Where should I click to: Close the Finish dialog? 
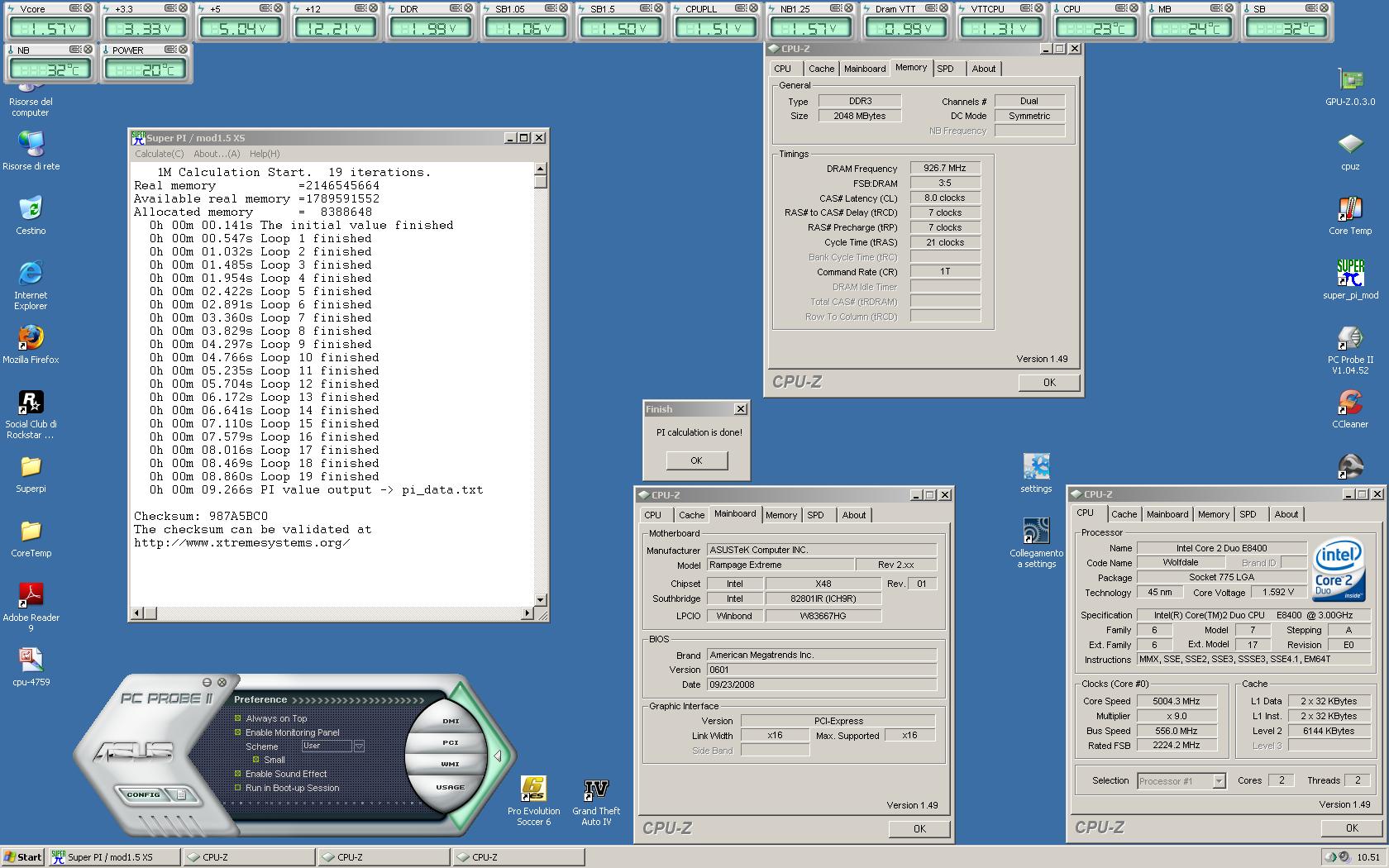pos(741,408)
